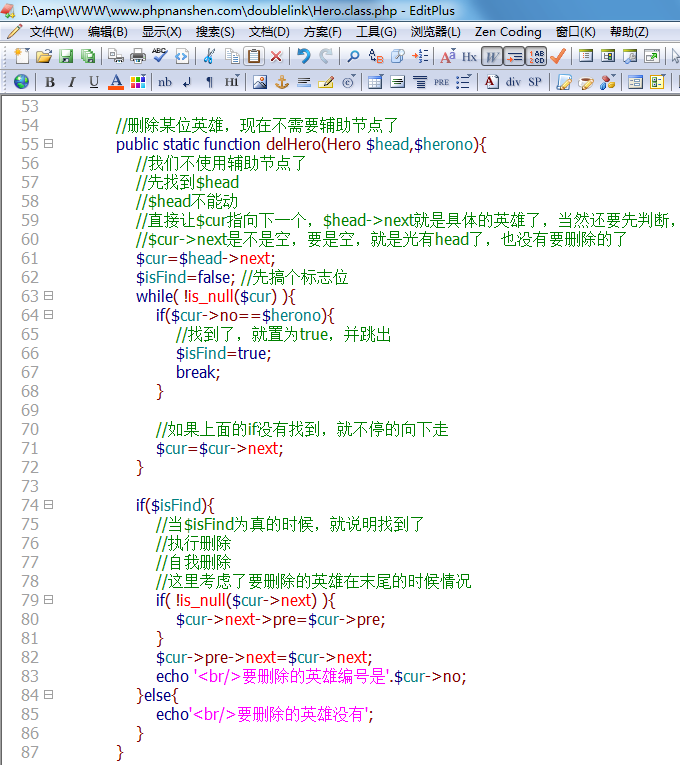Toggle word wrap W button
The height and width of the screenshot is (765, 680).
(491, 57)
